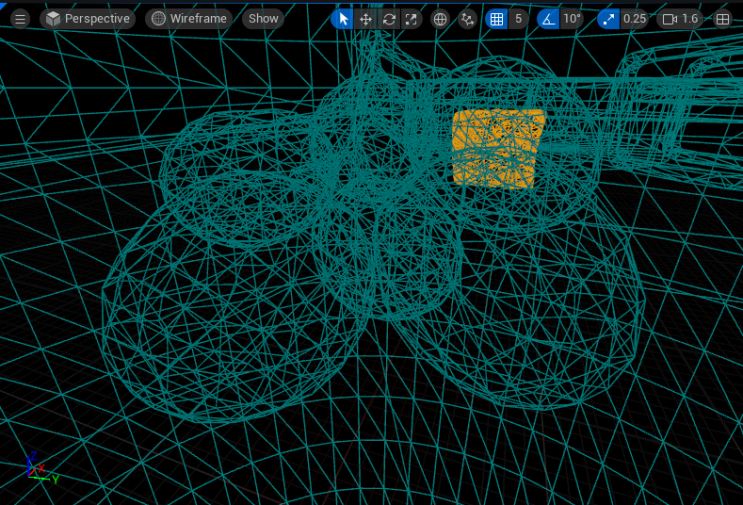The image size is (743, 505).
Task: Open the rotation snap 10° dropdown
Action: 572,18
